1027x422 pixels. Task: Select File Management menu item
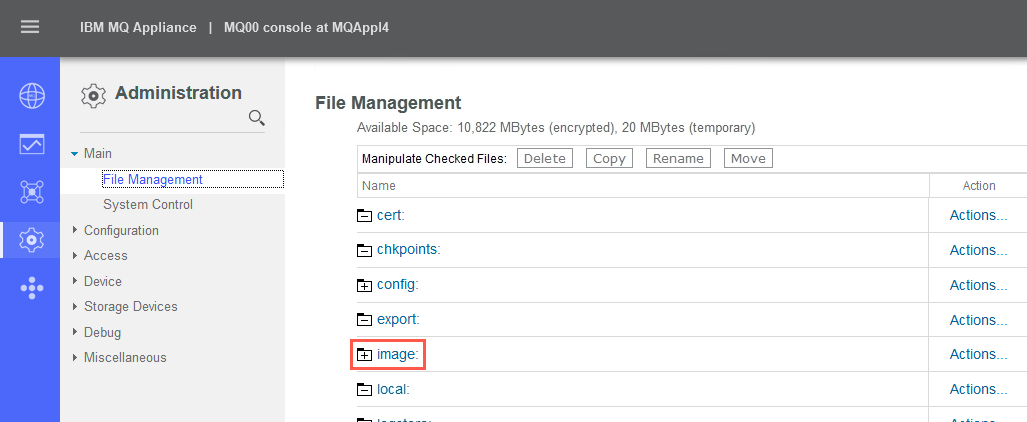(153, 179)
